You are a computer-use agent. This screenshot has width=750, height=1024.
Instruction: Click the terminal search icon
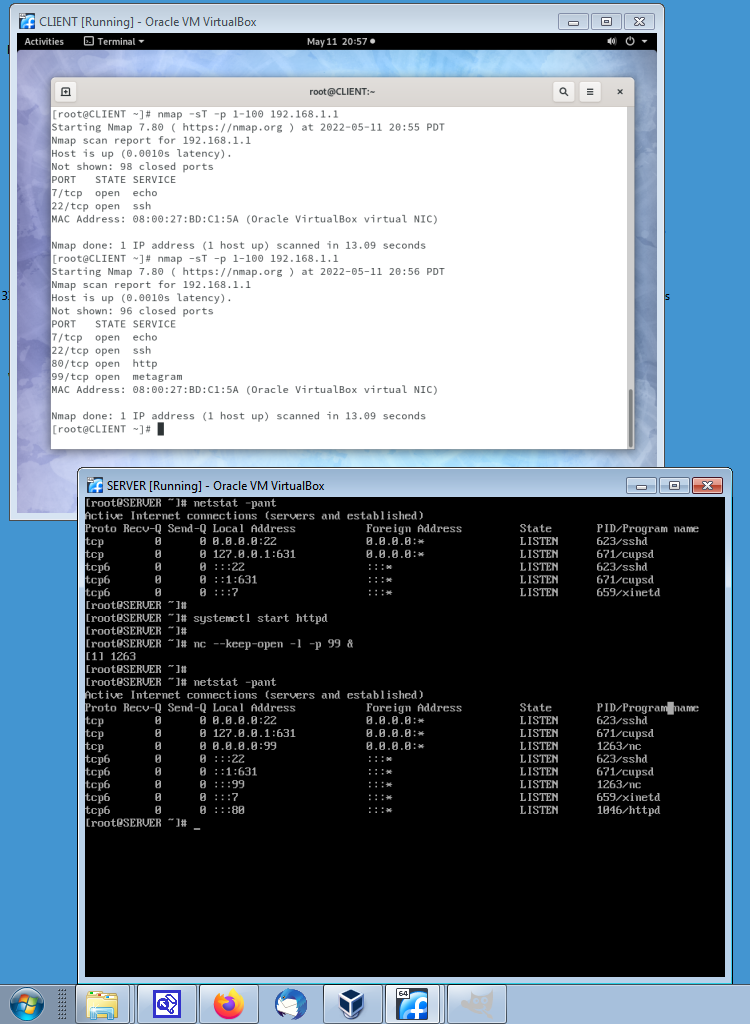pos(564,92)
